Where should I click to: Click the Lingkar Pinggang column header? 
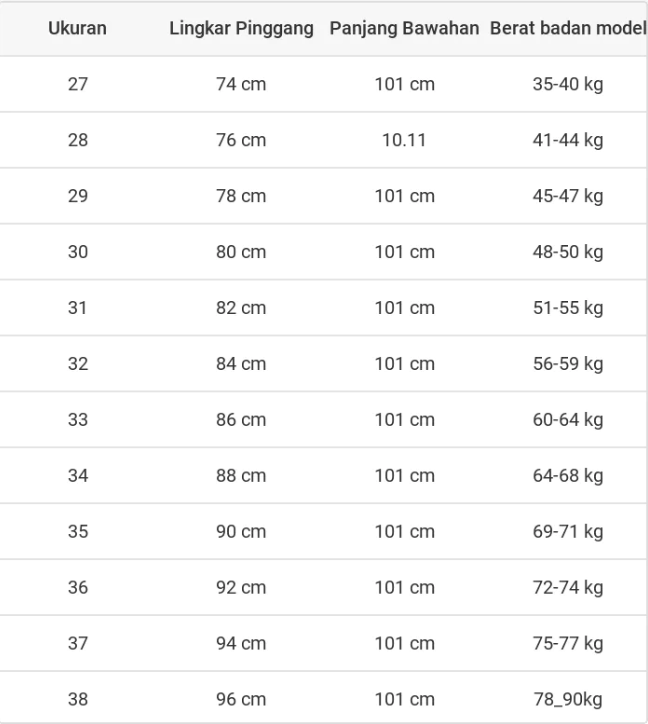241,29
